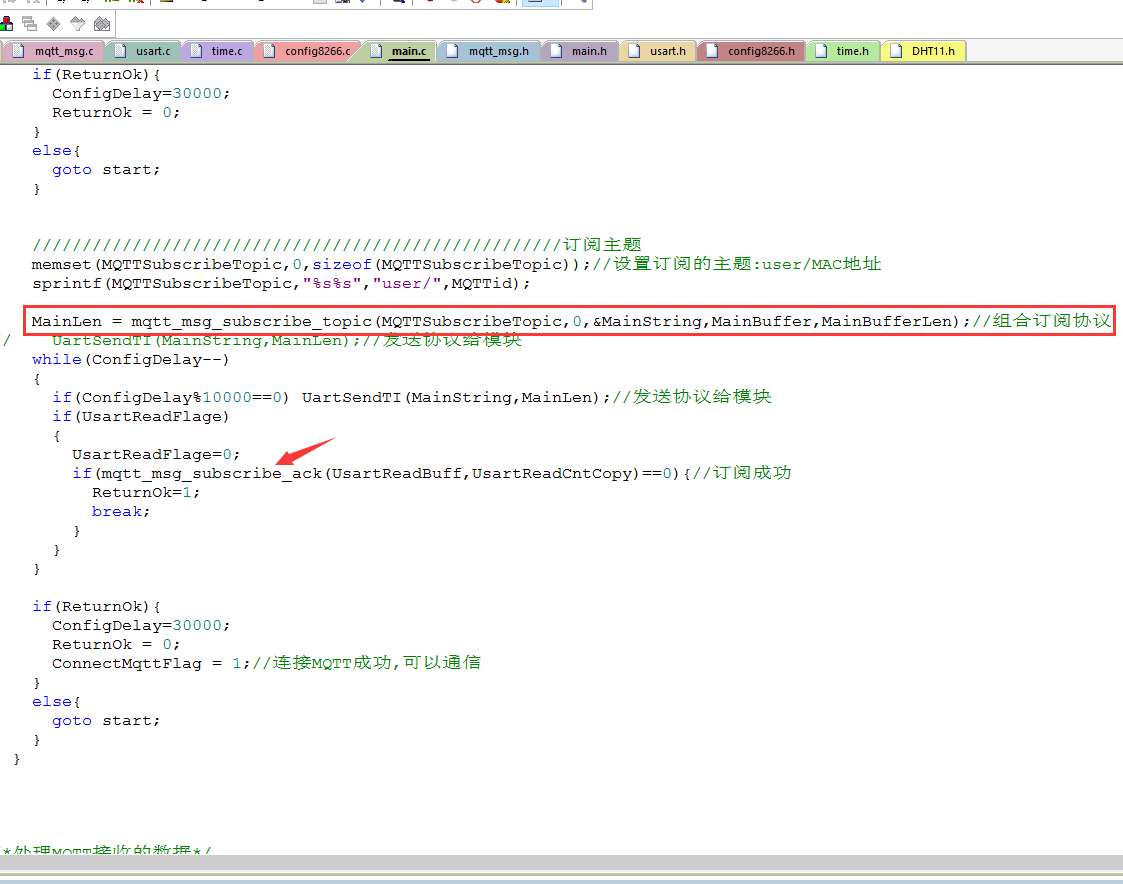1123x884 pixels.
Task: Click the 处理MQTT接收的数据 comment
Action: point(106,850)
